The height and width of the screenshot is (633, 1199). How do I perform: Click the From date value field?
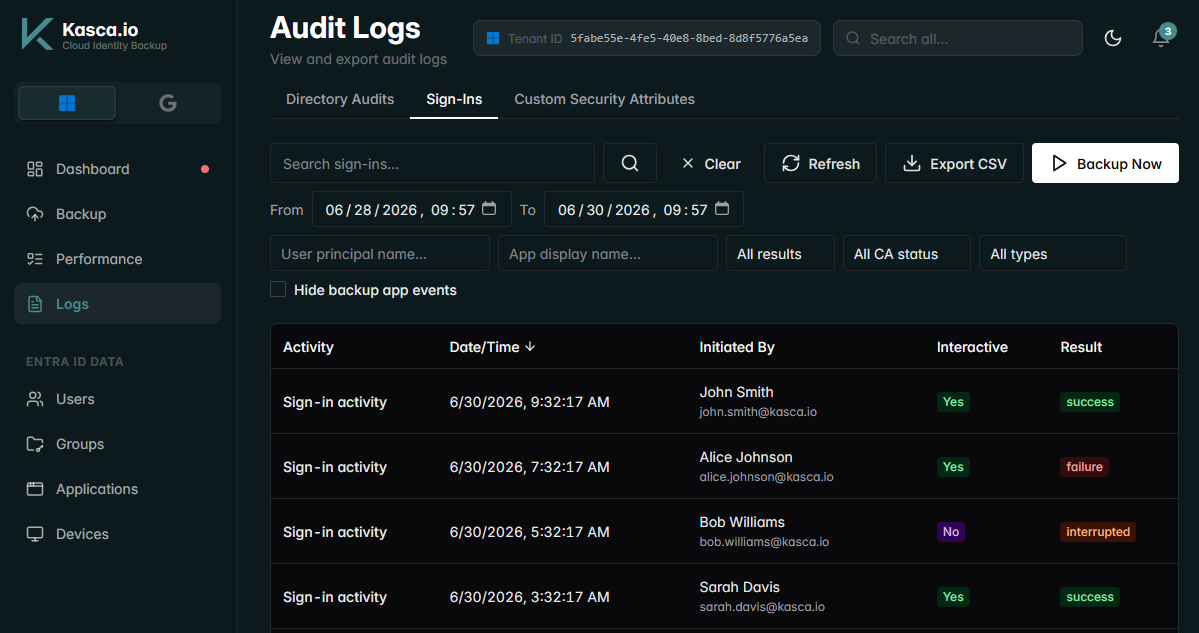click(411, 209)
